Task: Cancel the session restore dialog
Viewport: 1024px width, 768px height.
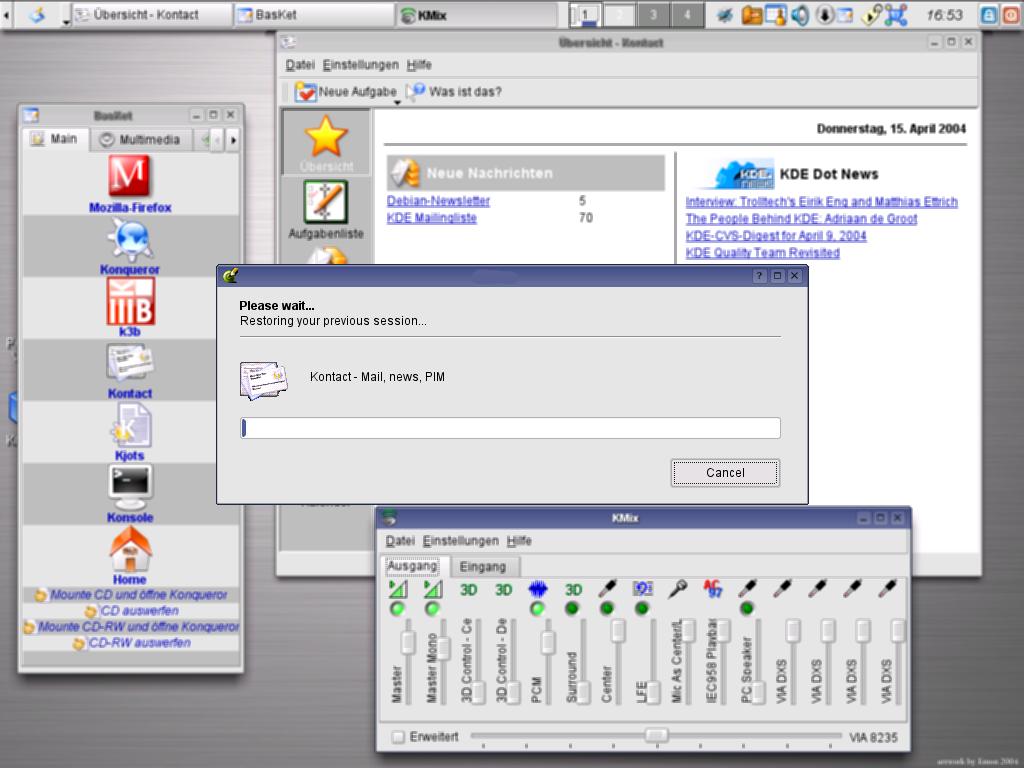Action: coord(725,473)
